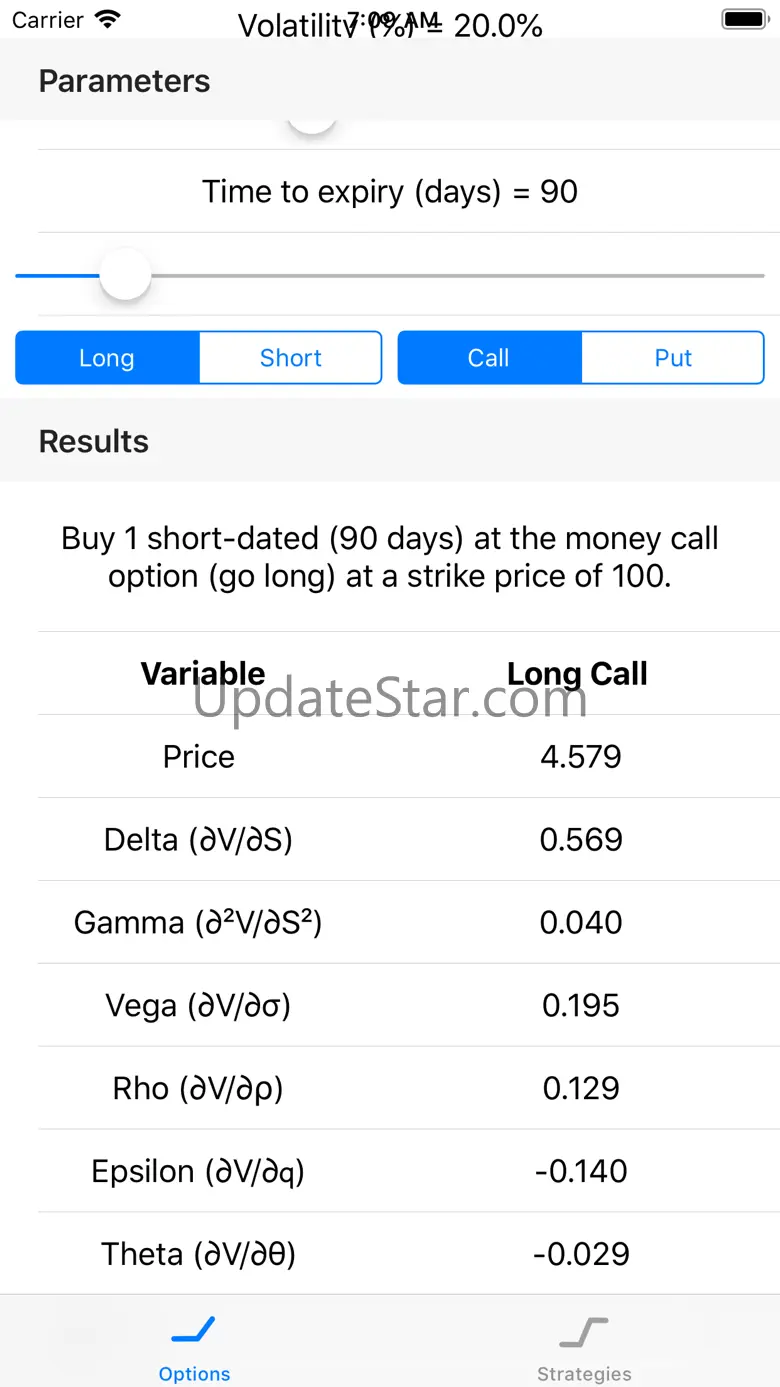780x1387 pixels.
Task: Click the Results section header
Action: (x=94, y=441)
